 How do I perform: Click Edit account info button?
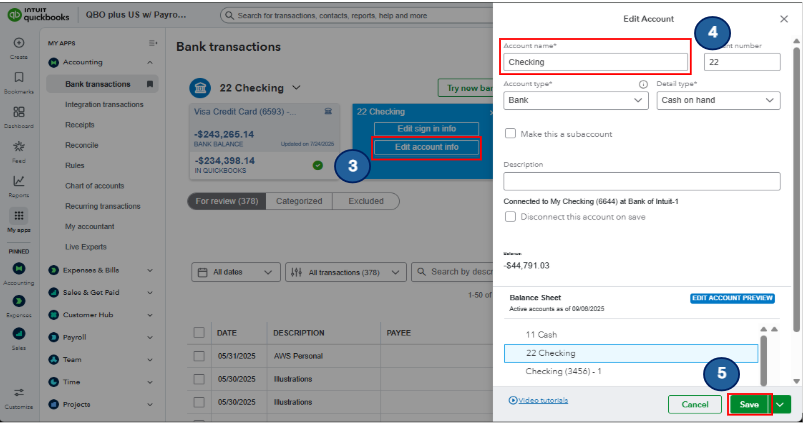426,147
